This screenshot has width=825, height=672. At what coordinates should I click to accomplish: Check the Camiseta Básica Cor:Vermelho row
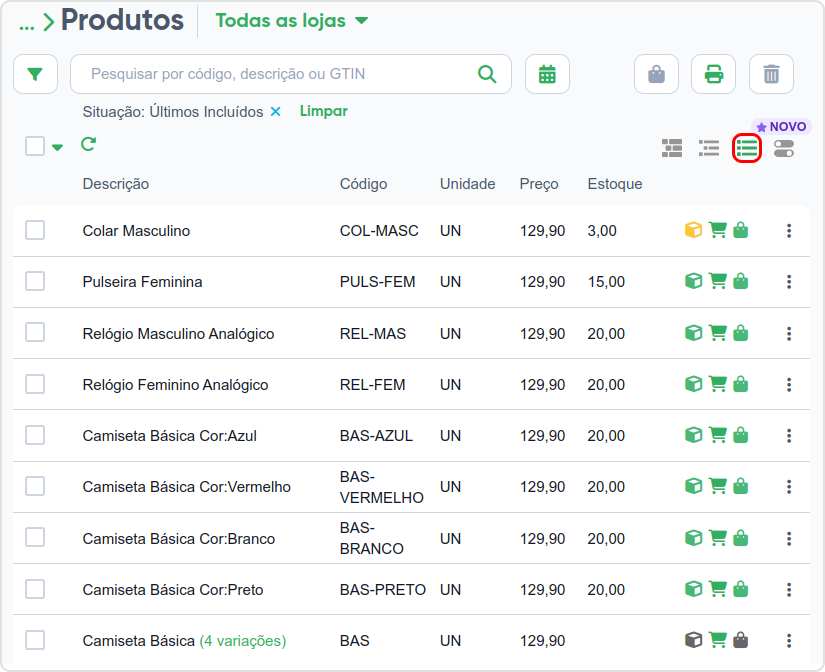(35, 486)
